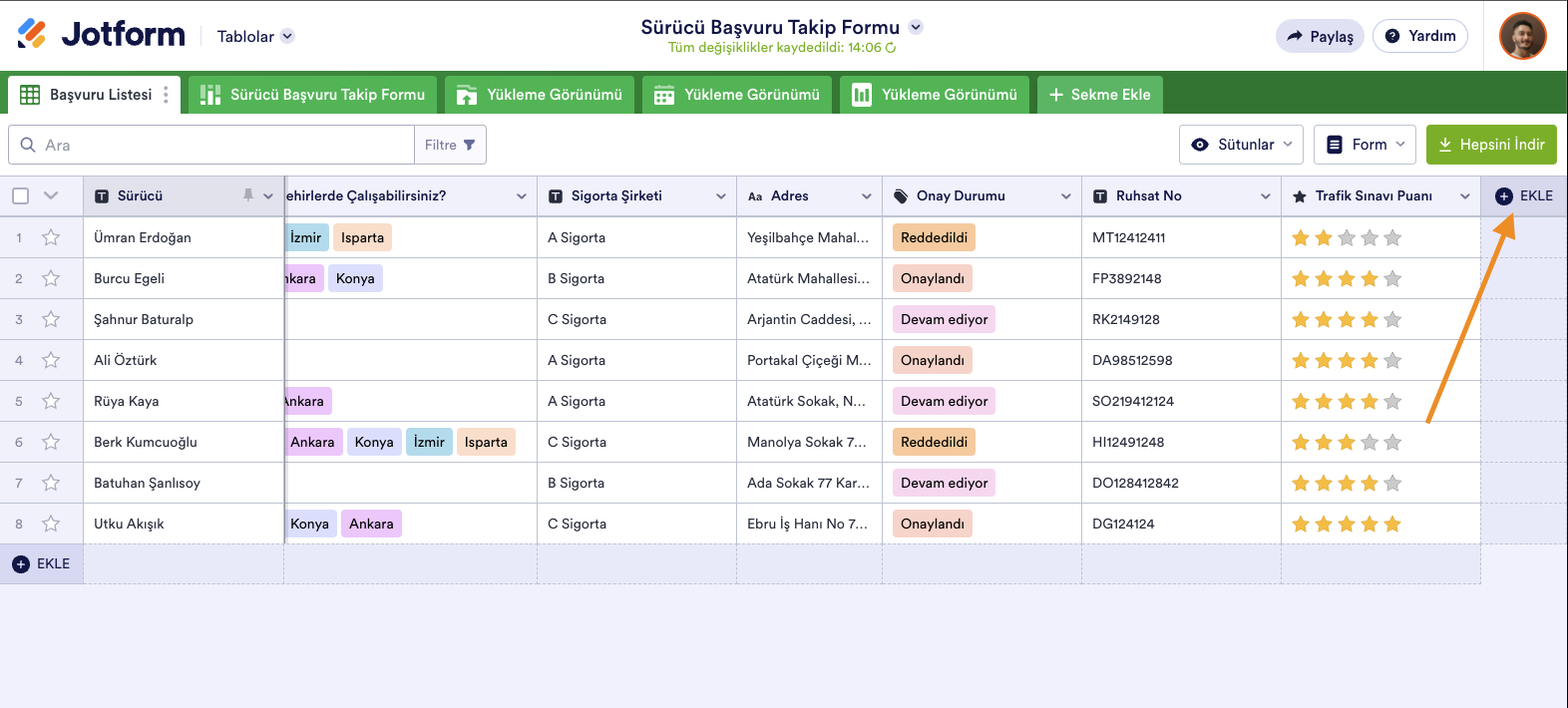Click the search magnifier icon
This screenshot has height=708, width=1568.
28,145
